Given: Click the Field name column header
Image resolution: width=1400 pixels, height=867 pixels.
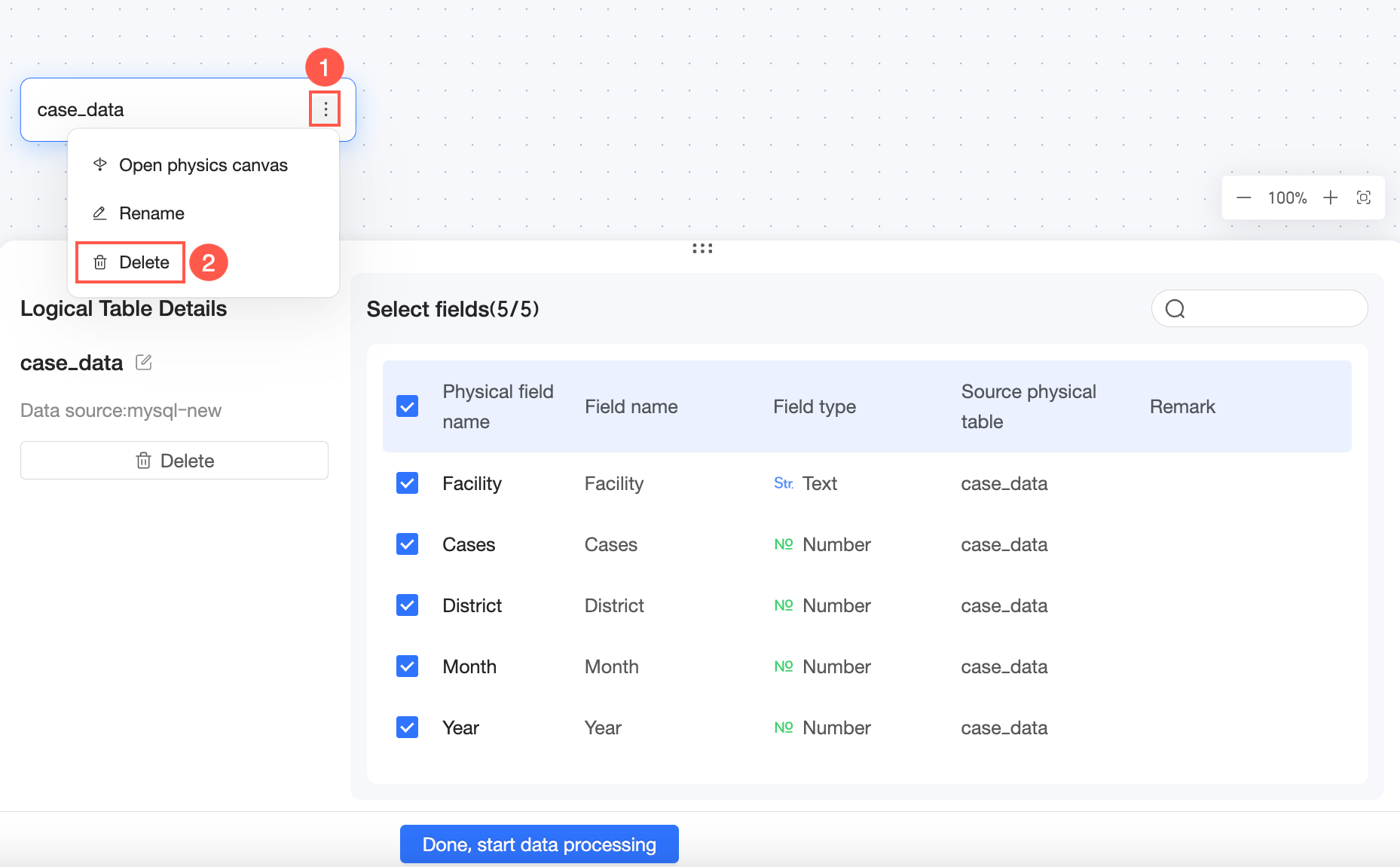Looking at the screenshot, I should click(x=631, y=406).
